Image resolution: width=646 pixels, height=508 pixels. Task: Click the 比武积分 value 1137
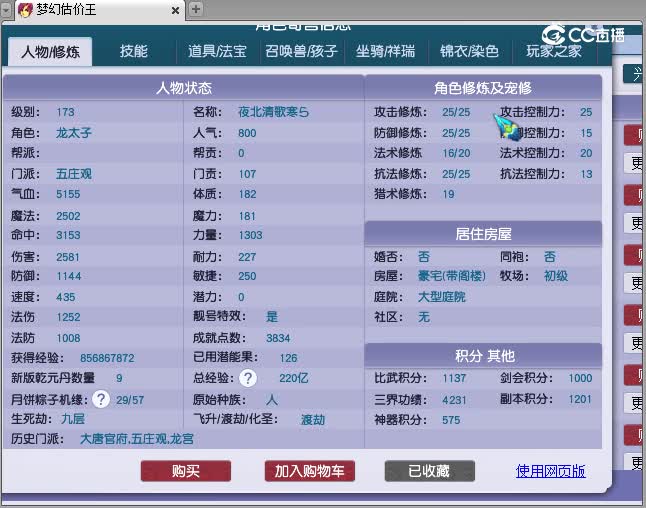coord(454,378)
